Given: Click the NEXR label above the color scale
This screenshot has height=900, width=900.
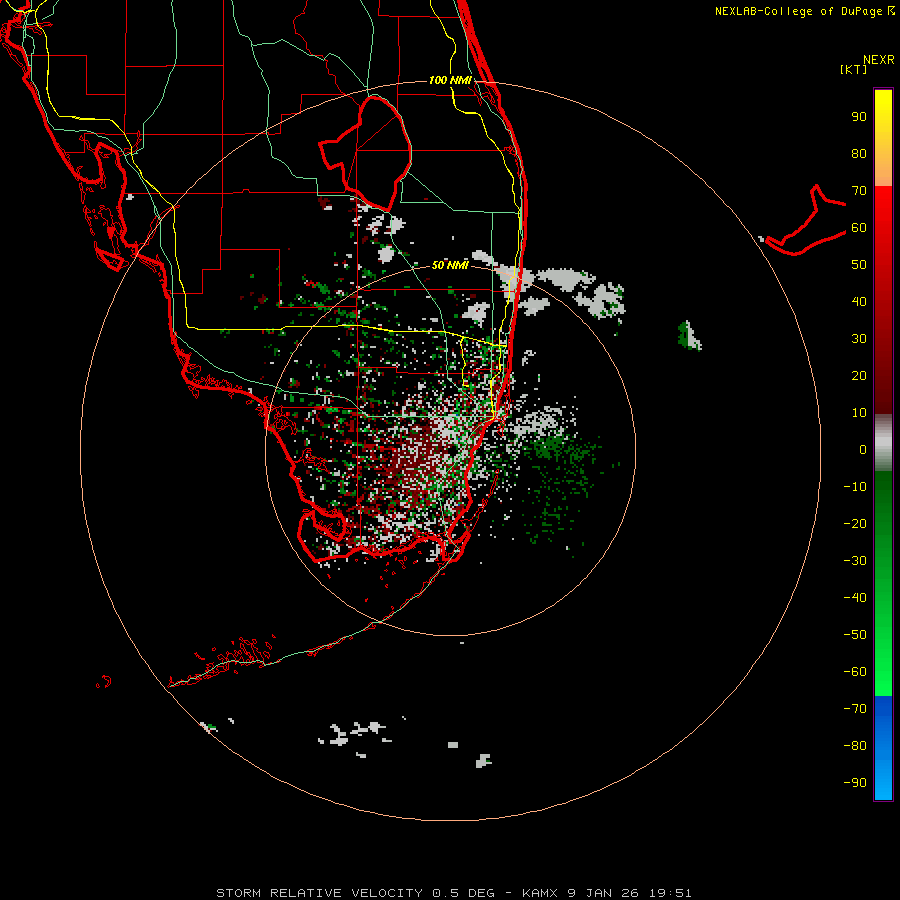Looking at the screenshot, I should (x=879, y=60).
